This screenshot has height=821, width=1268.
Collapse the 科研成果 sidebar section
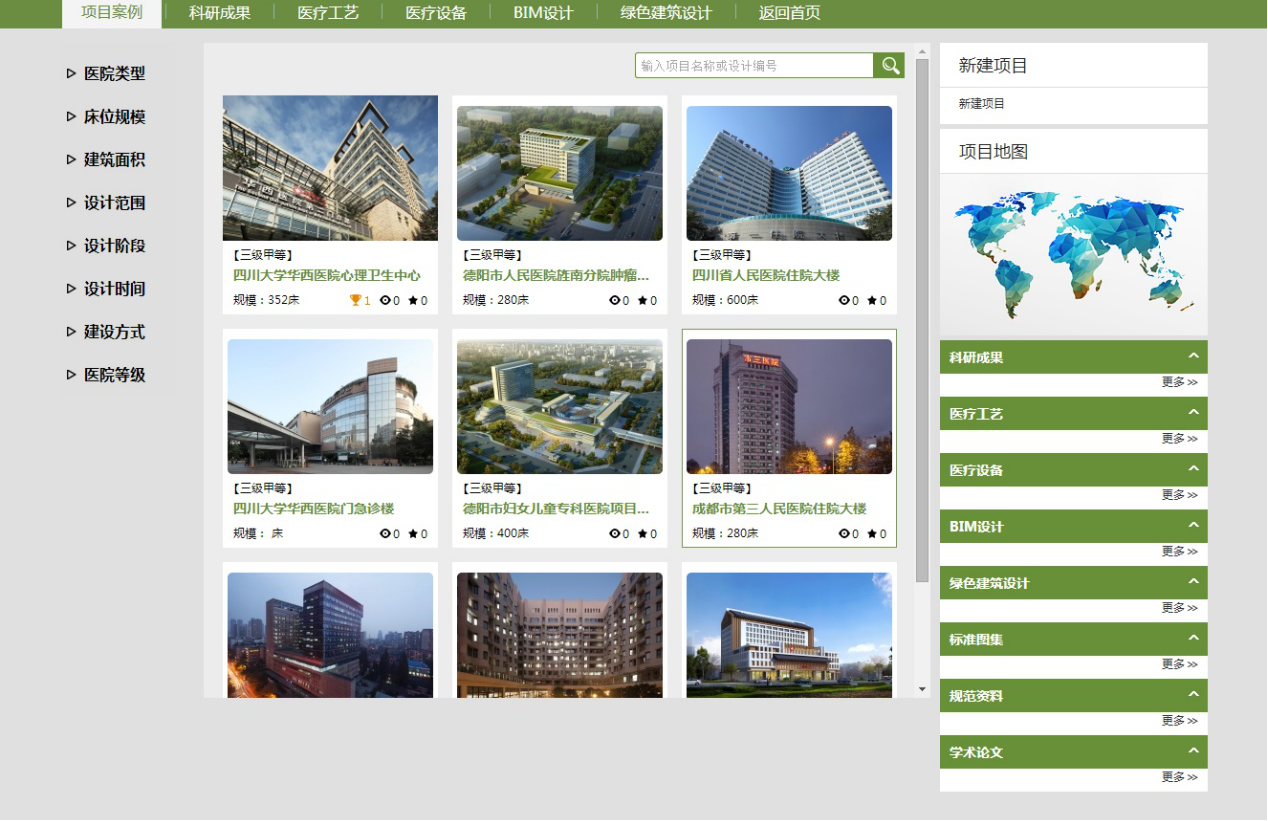1193,357
